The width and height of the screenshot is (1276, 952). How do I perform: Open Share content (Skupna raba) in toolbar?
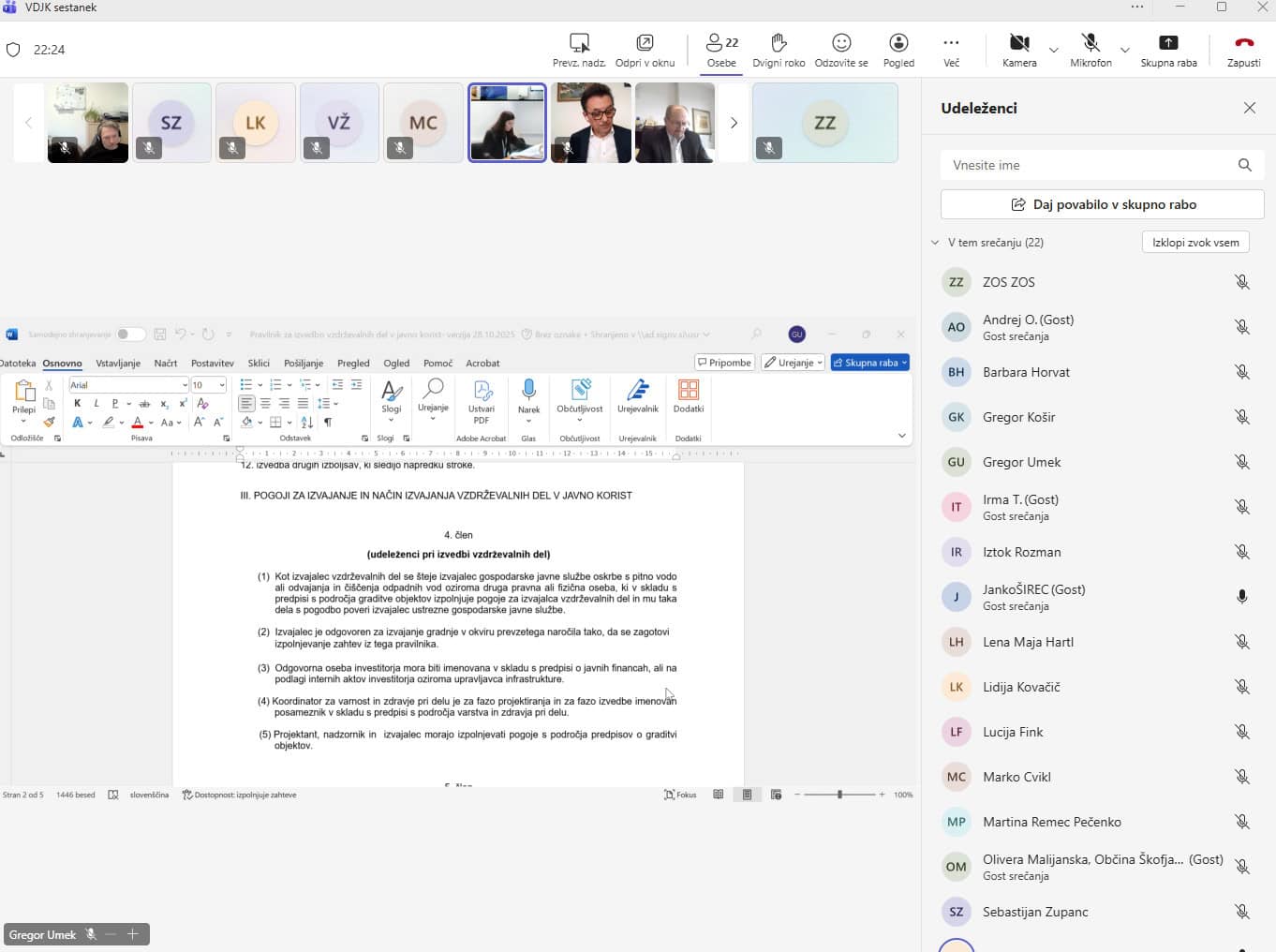[x=1168, y=44]
